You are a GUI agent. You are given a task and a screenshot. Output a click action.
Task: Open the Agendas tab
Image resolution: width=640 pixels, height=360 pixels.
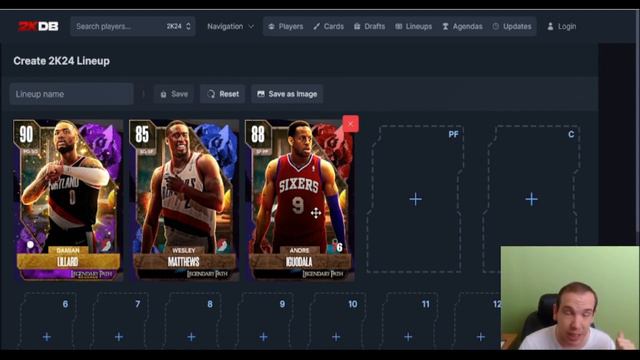point(462,26)
